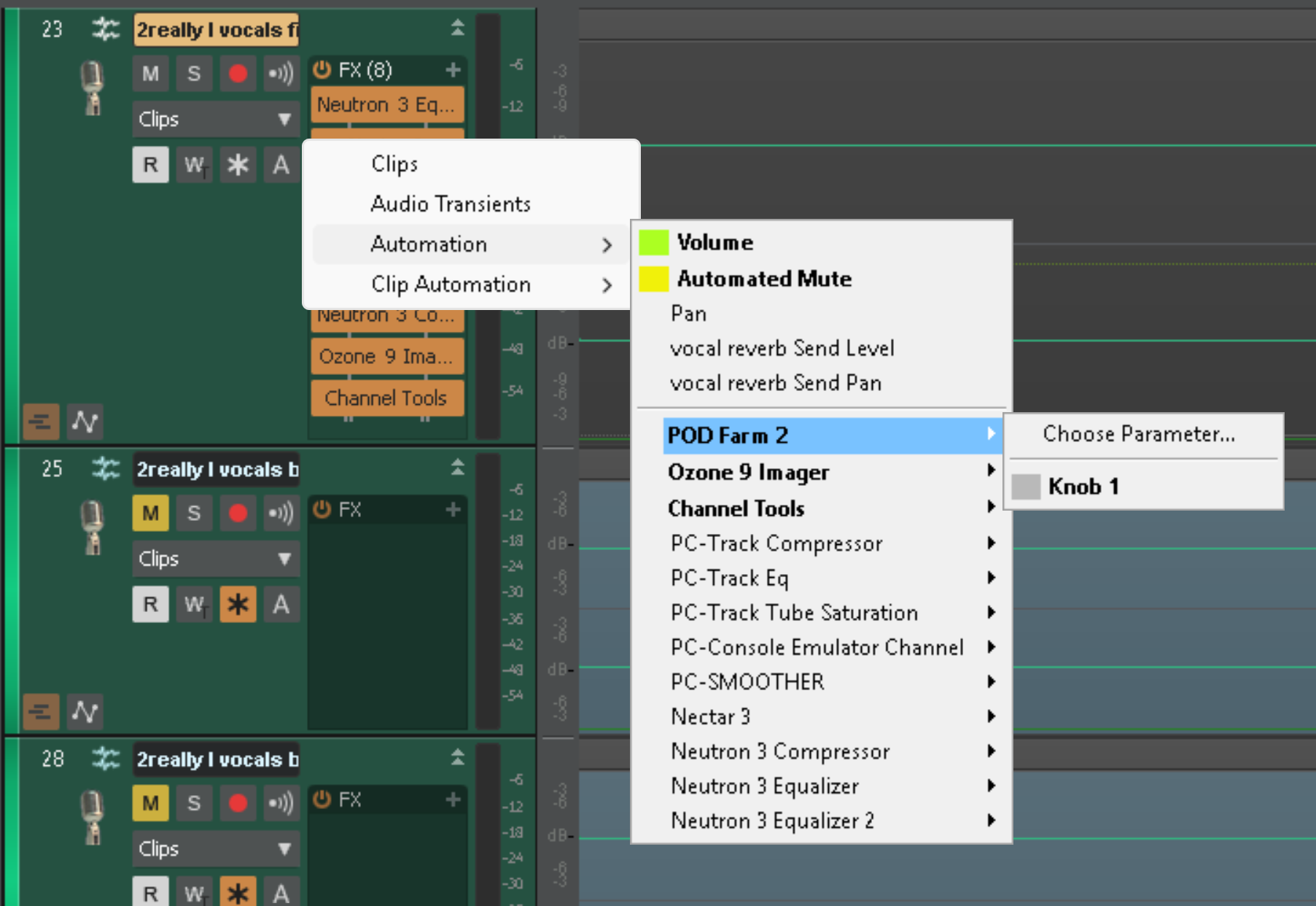Arm recording on track 23

coord(238,74)
